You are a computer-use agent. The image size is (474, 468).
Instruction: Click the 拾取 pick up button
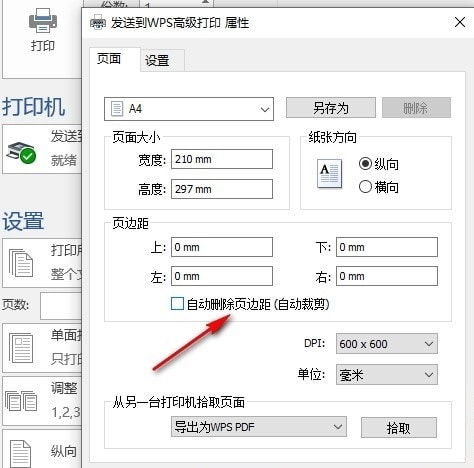tap(399, 428)
